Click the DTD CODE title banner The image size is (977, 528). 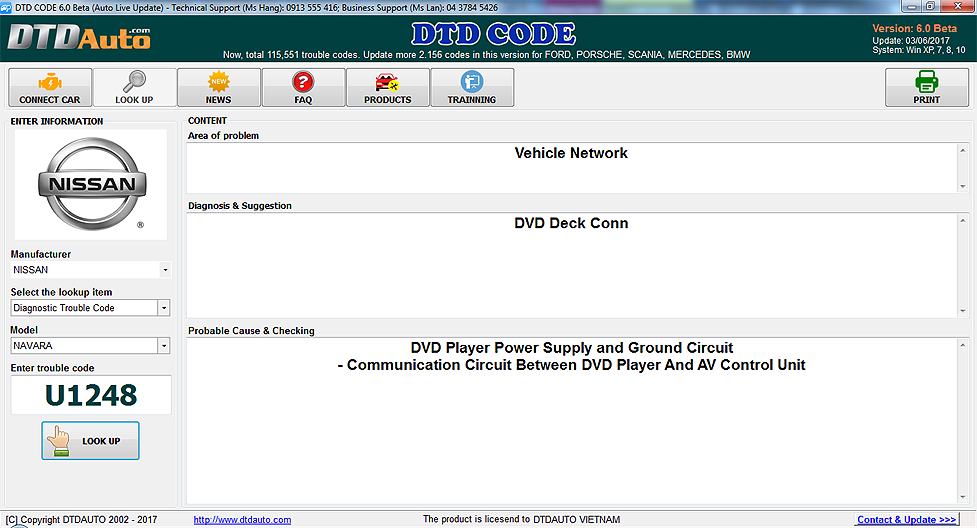click(x=493, y=34)
